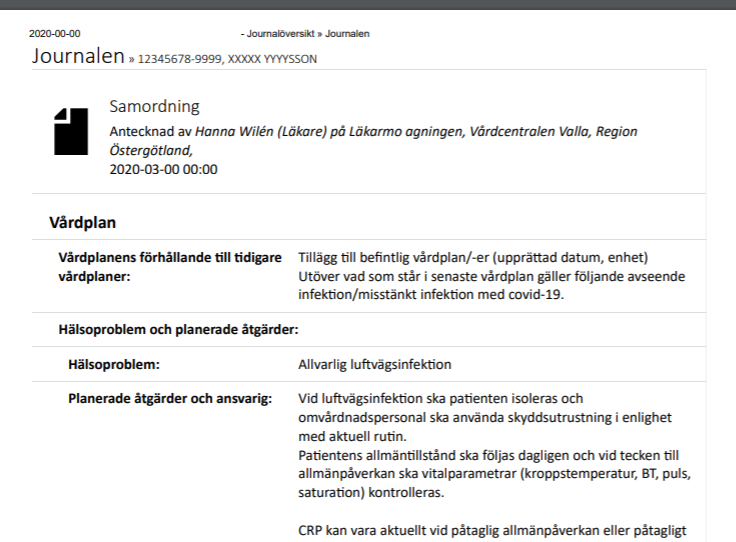Click text infektion/misstänkt infektion med covid-19

(x=431, y=295)
